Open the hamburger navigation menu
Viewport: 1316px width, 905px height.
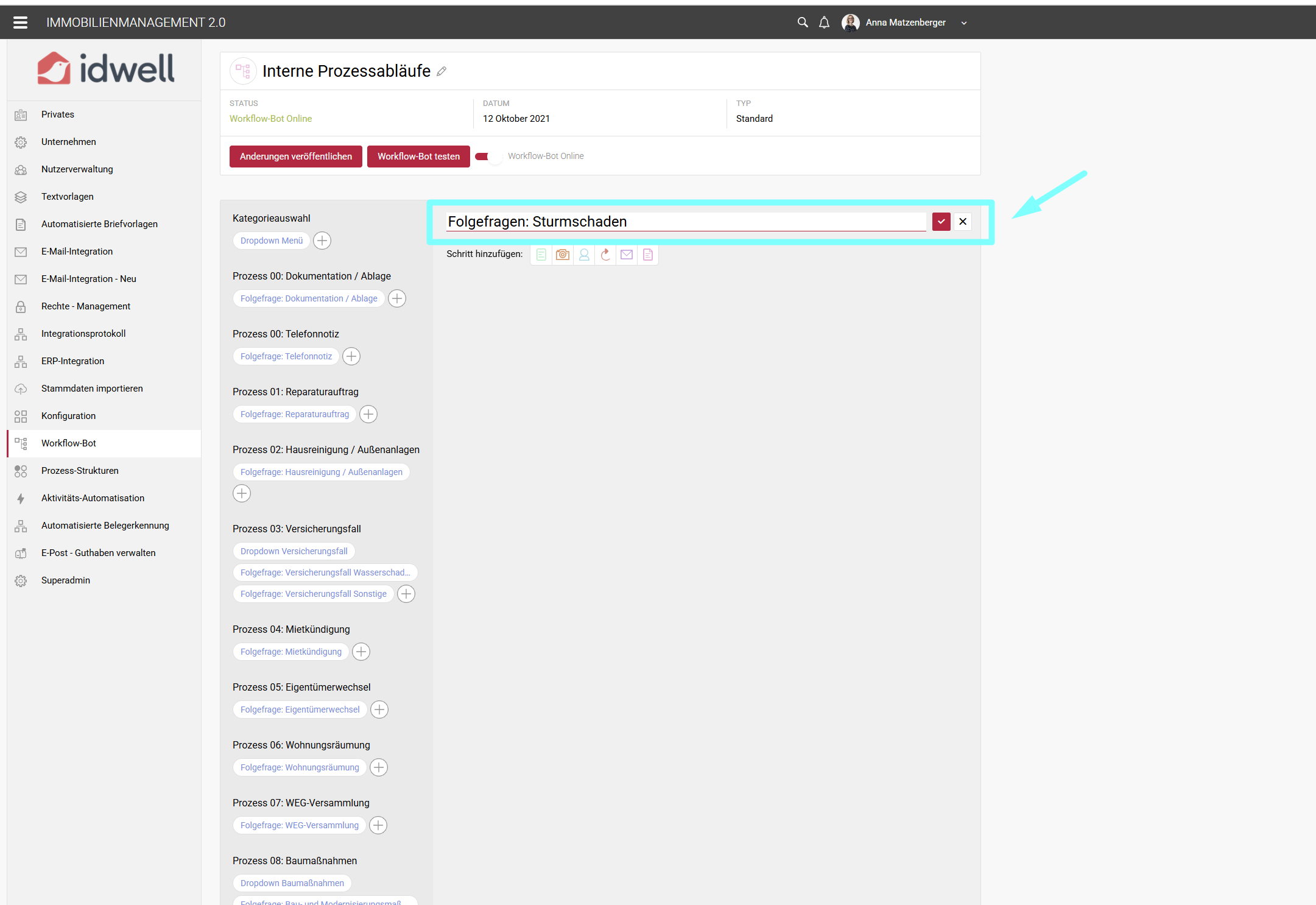point(21,23)
